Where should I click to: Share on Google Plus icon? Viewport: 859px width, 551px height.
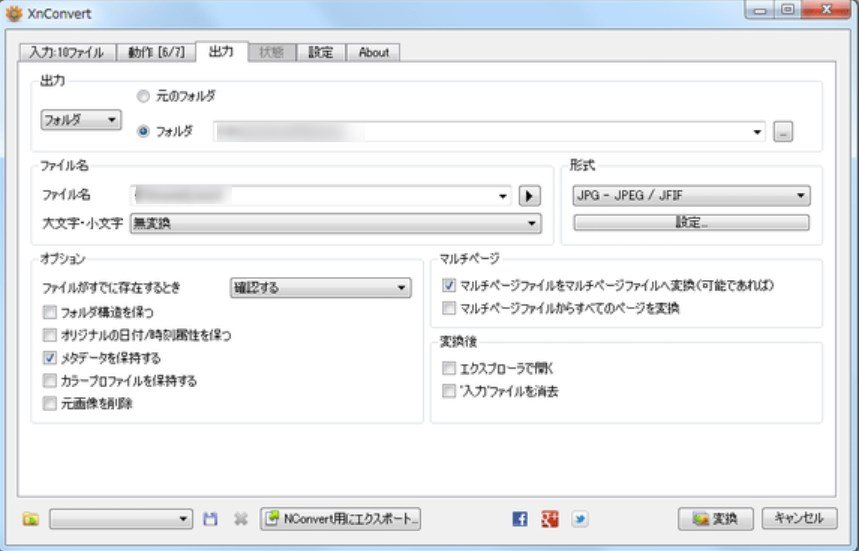[549, 519]
